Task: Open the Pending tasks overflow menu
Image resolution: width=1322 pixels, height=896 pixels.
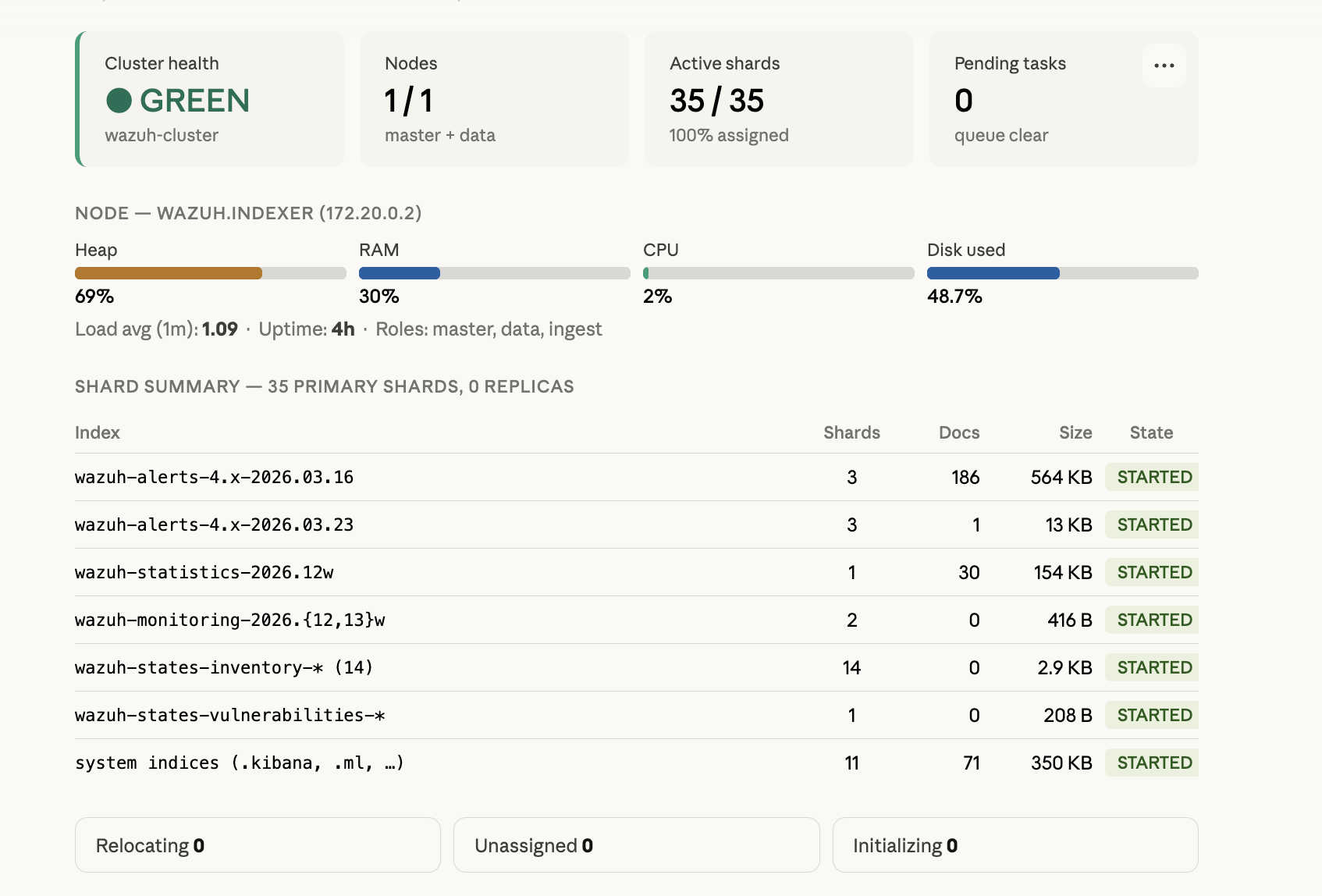Action: click(x=1164, y=66)
